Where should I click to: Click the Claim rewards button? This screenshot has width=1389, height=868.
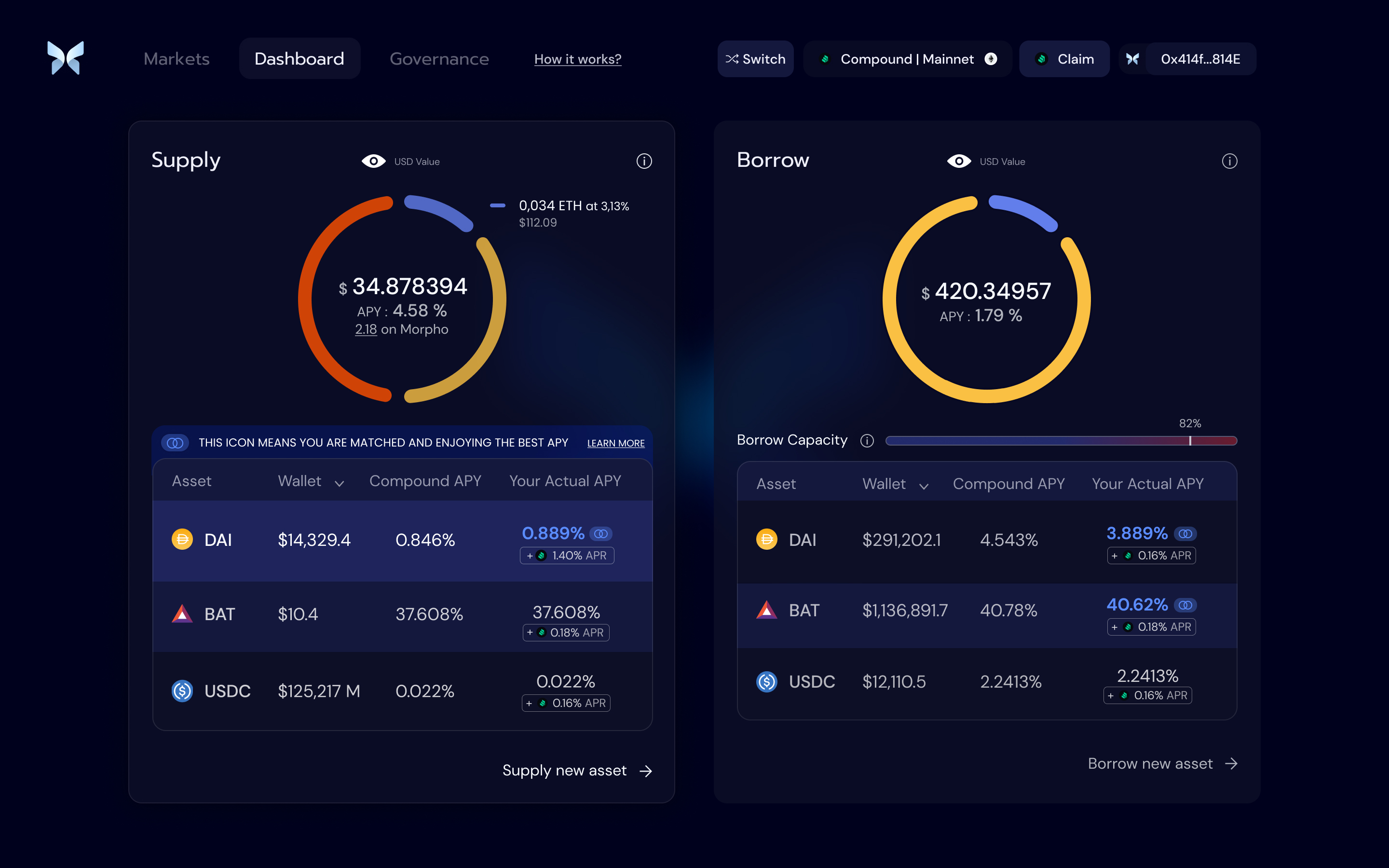click(x=1065, y=59)
